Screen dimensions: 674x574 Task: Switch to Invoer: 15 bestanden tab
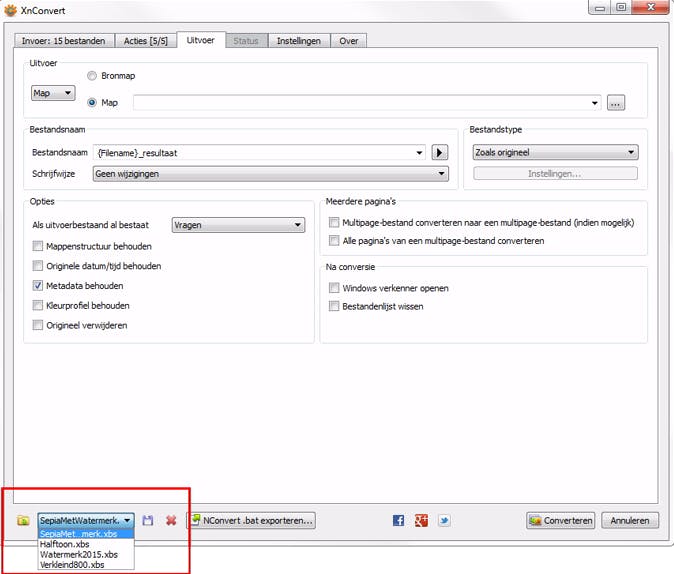[64, 41]
